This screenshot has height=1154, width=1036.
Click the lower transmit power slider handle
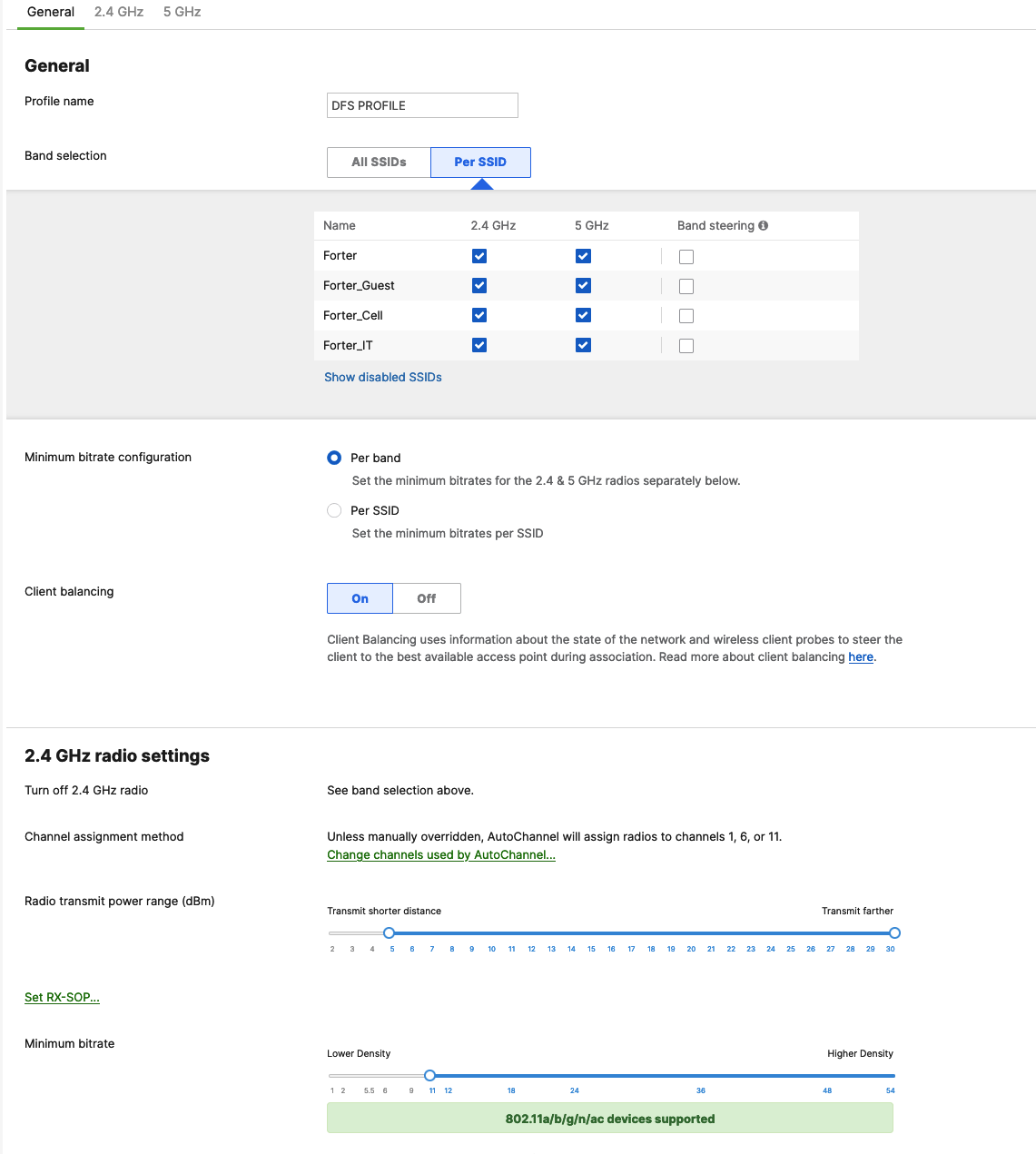[389, 932]
